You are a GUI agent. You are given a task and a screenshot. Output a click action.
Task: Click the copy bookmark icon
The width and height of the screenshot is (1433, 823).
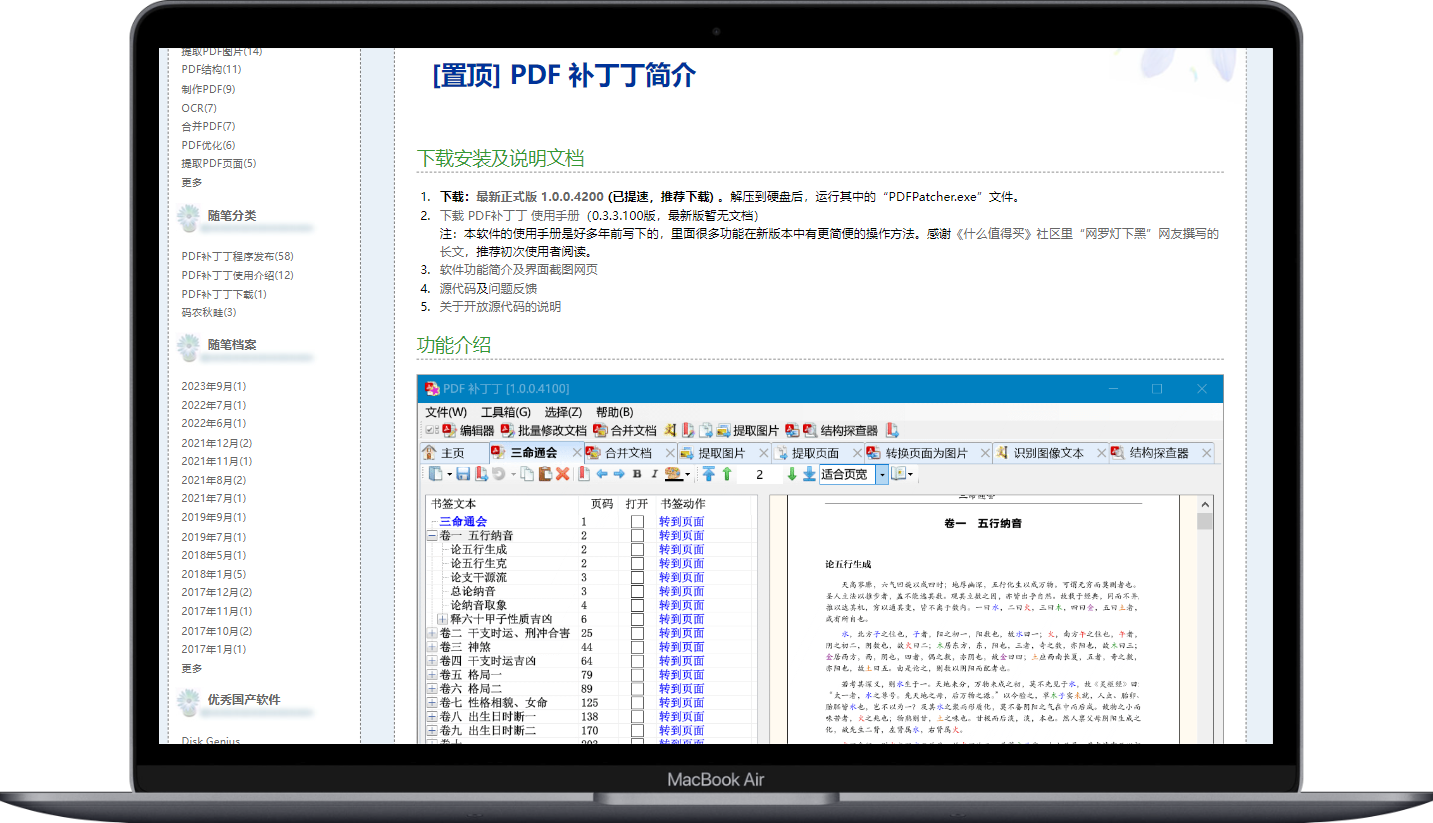pos(528,474)
